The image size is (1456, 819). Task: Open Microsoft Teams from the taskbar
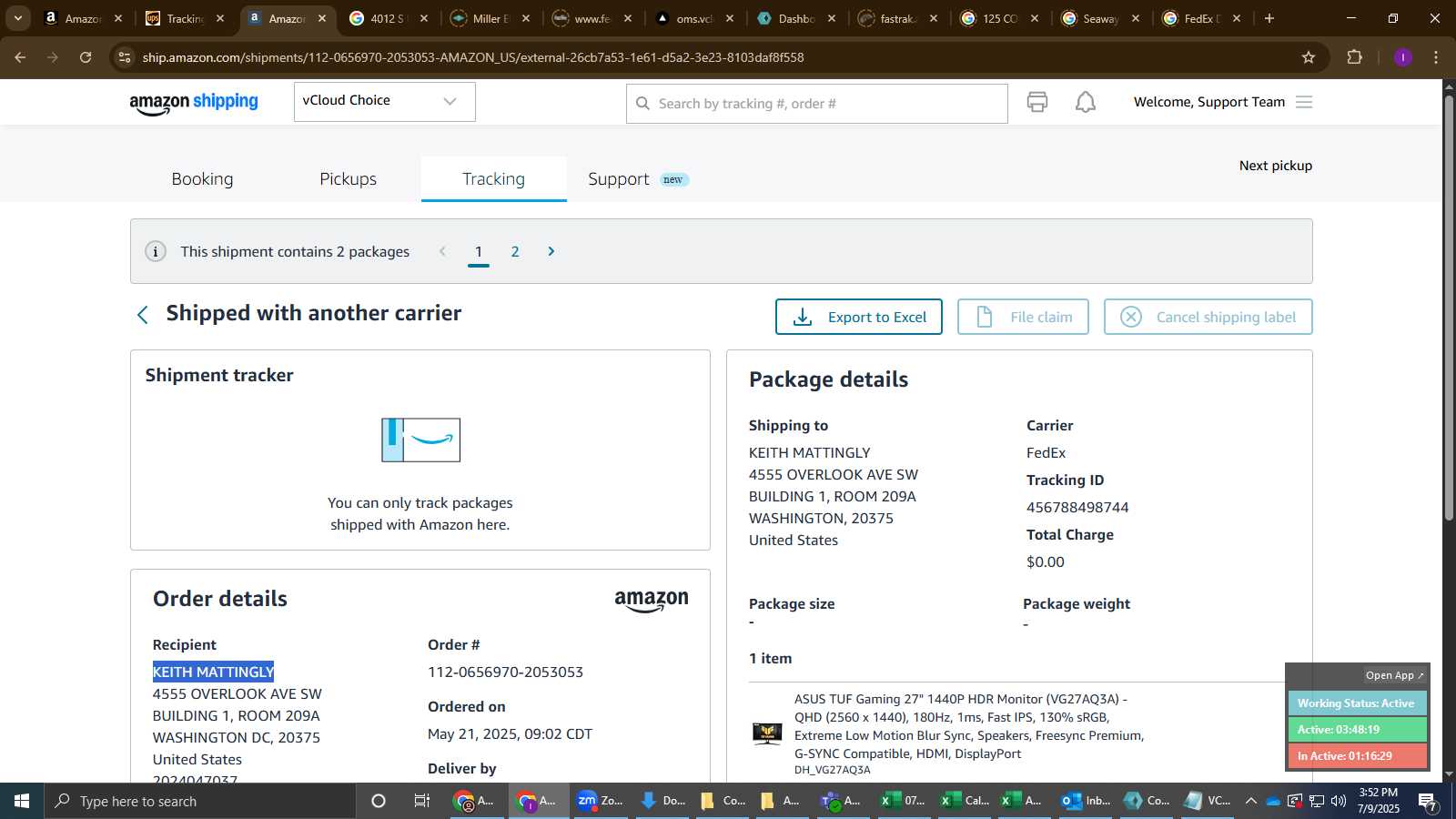click(841, 801)
